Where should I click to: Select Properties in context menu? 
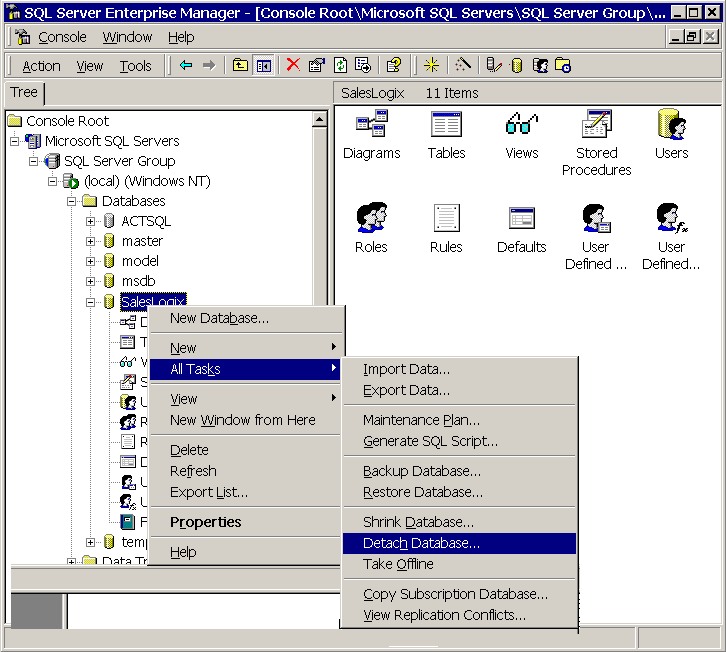245,522
